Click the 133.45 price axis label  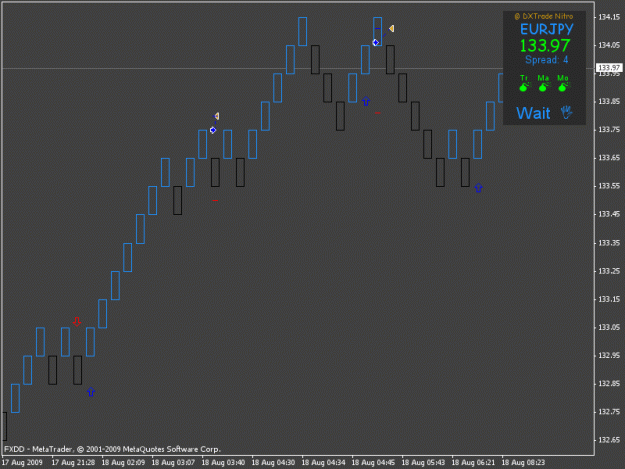(609, 214)
